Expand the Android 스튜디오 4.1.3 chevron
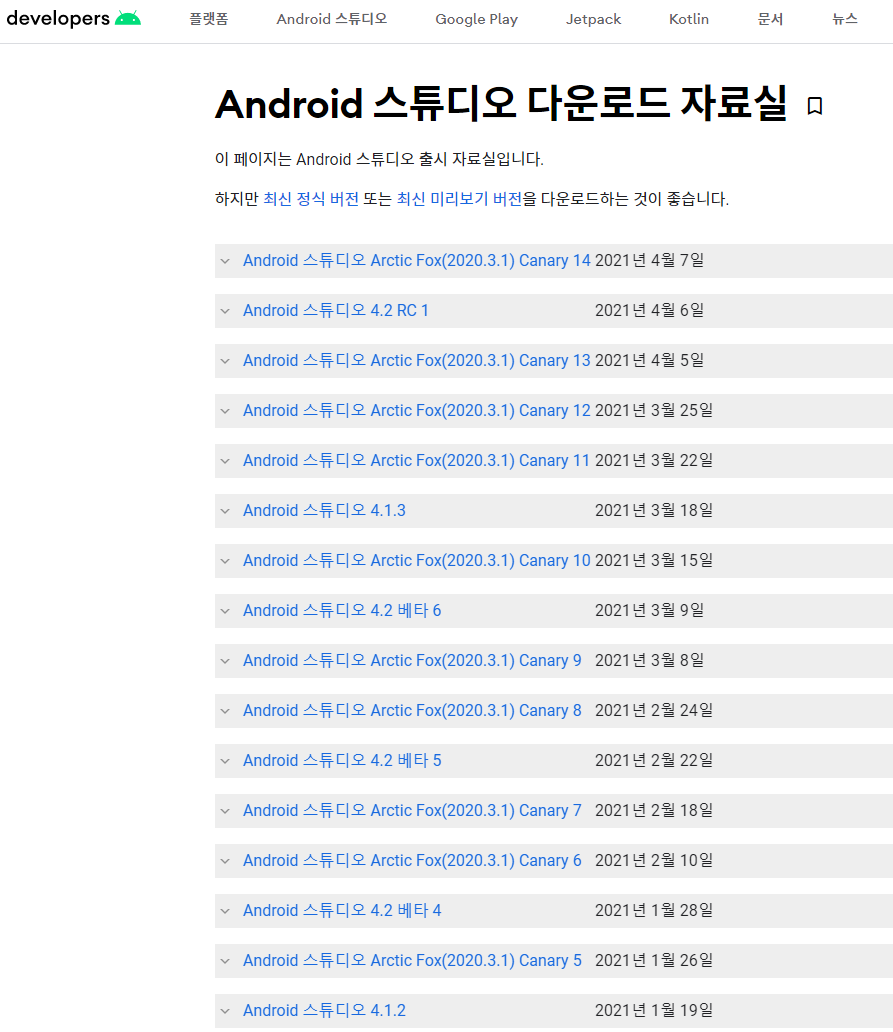Viewport: 893px width, 1032px height. coord(225,511)
